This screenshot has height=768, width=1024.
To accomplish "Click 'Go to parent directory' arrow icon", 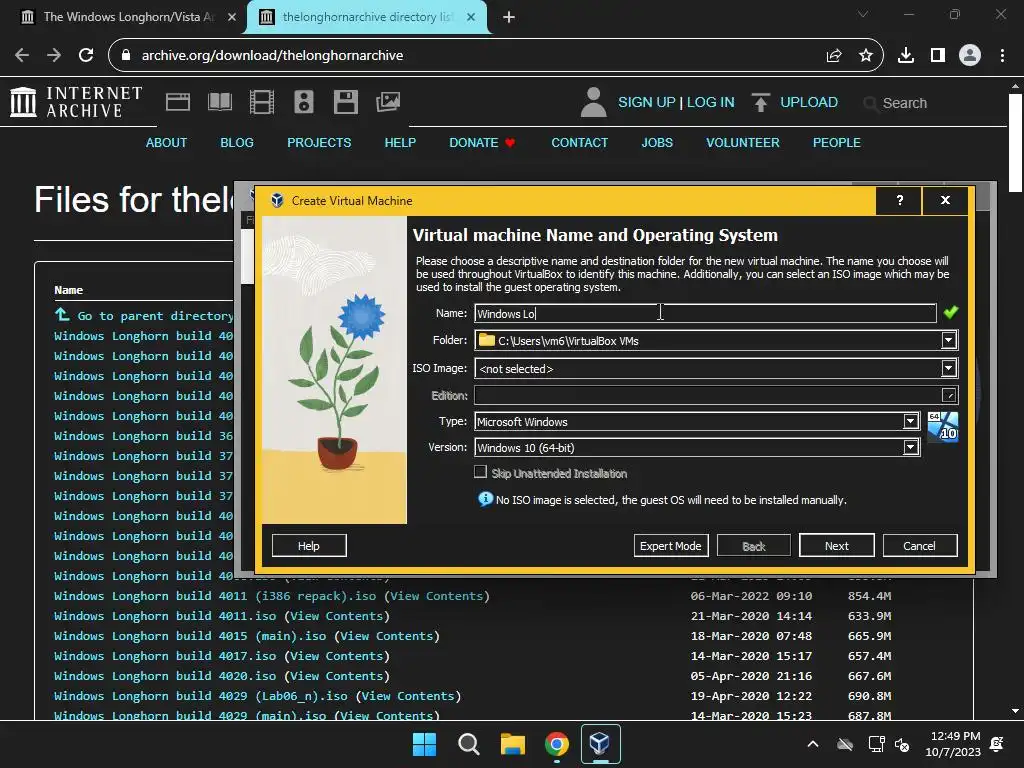I will [62, 315].
